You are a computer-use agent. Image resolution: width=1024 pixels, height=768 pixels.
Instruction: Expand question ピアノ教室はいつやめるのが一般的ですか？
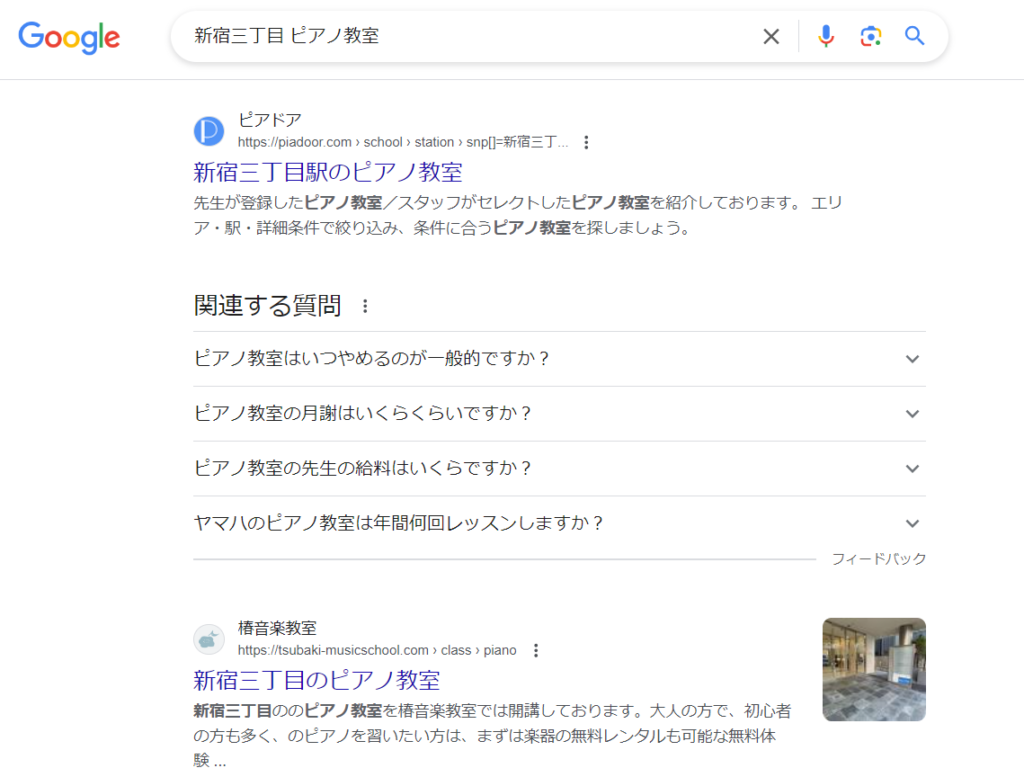(911, 359)
